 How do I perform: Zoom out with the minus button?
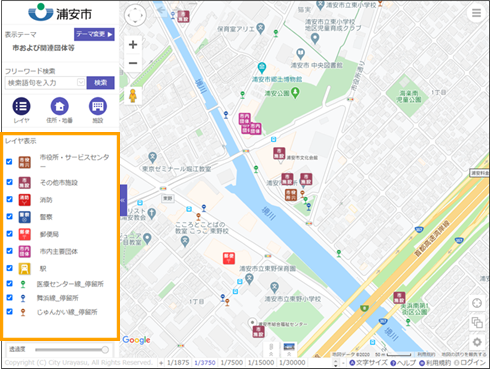pos(133,63)
